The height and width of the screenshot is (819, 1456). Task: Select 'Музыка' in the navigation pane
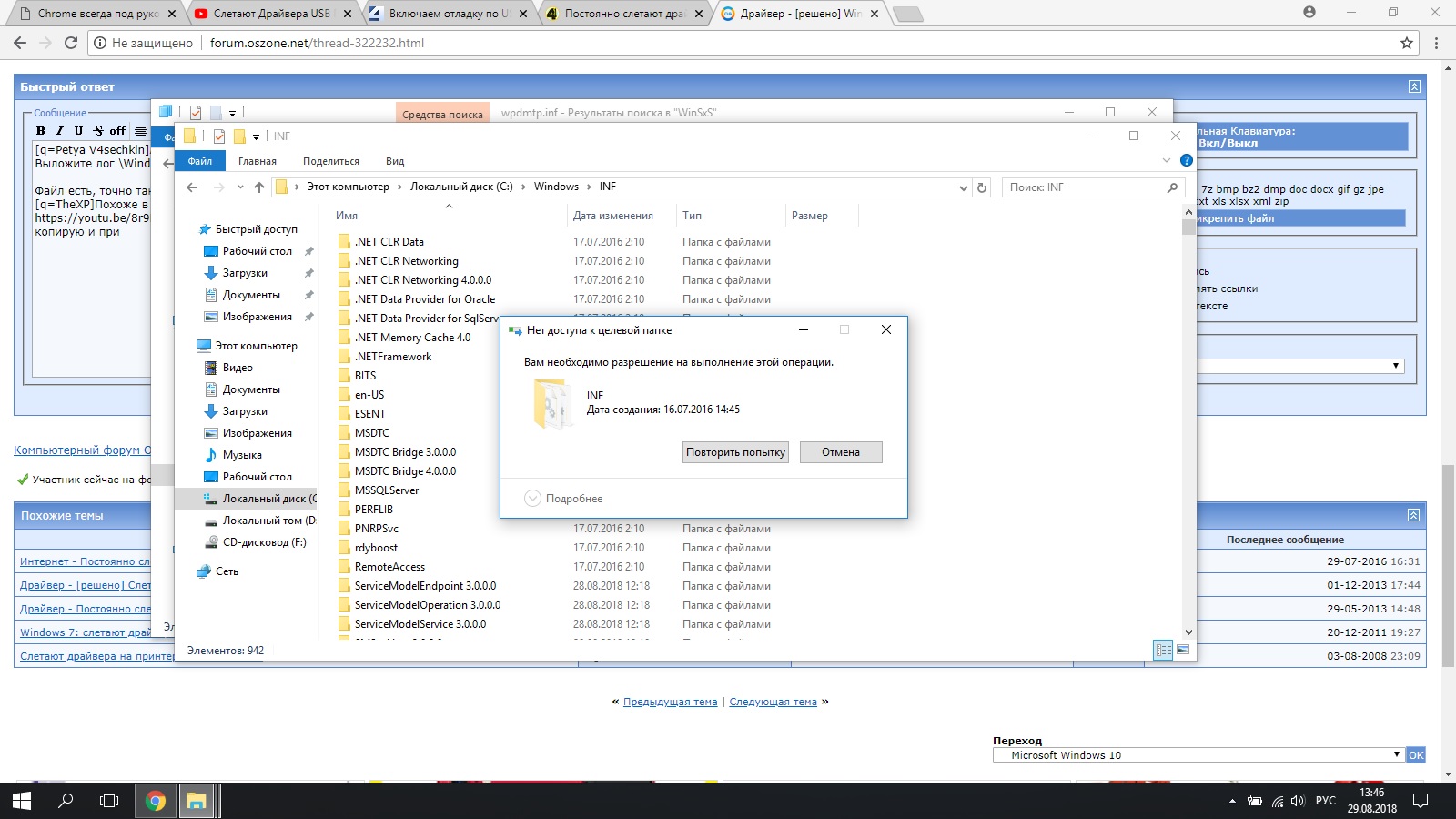(x=242, y=455)
